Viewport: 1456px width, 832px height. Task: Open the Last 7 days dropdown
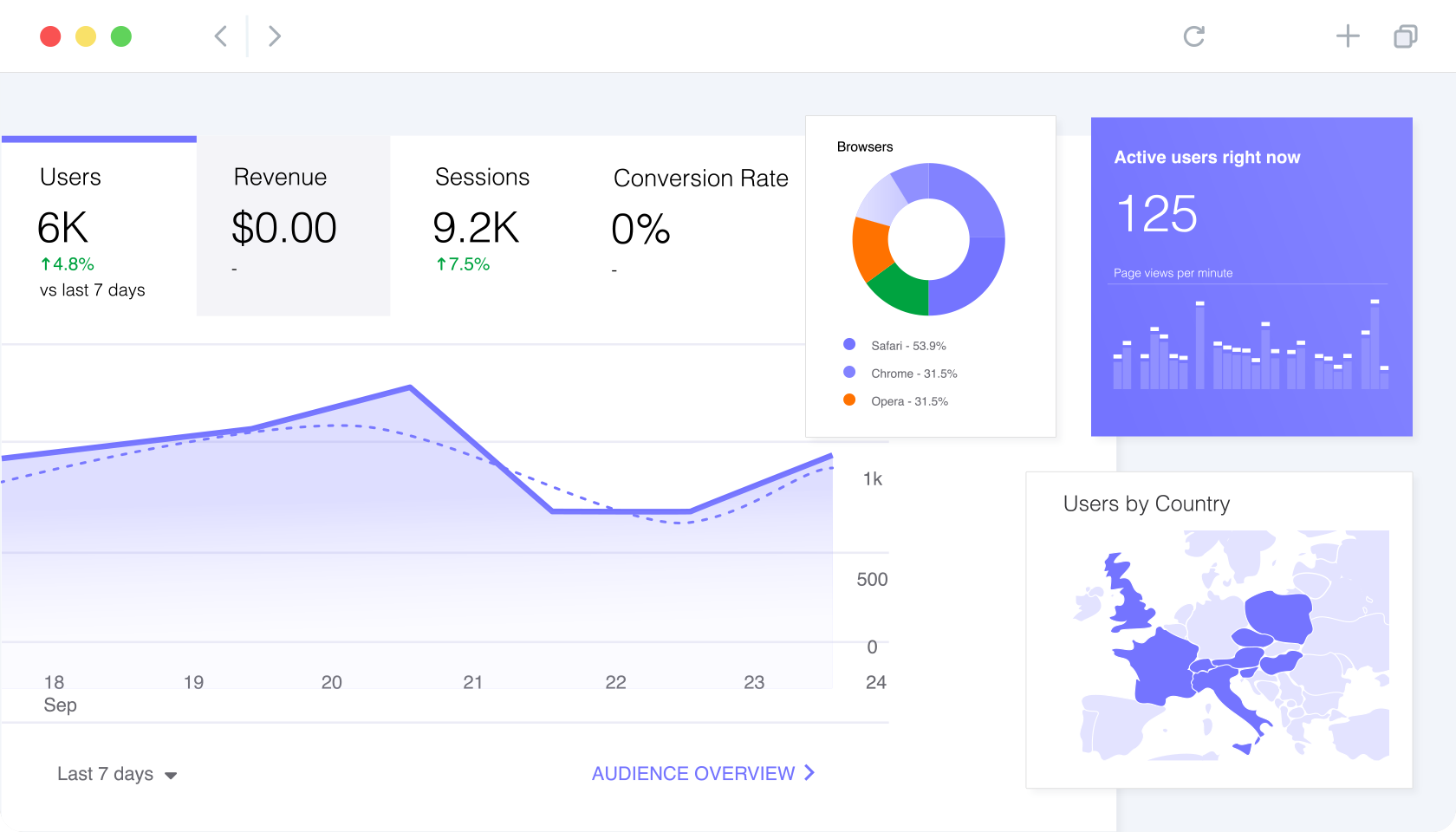117,774
